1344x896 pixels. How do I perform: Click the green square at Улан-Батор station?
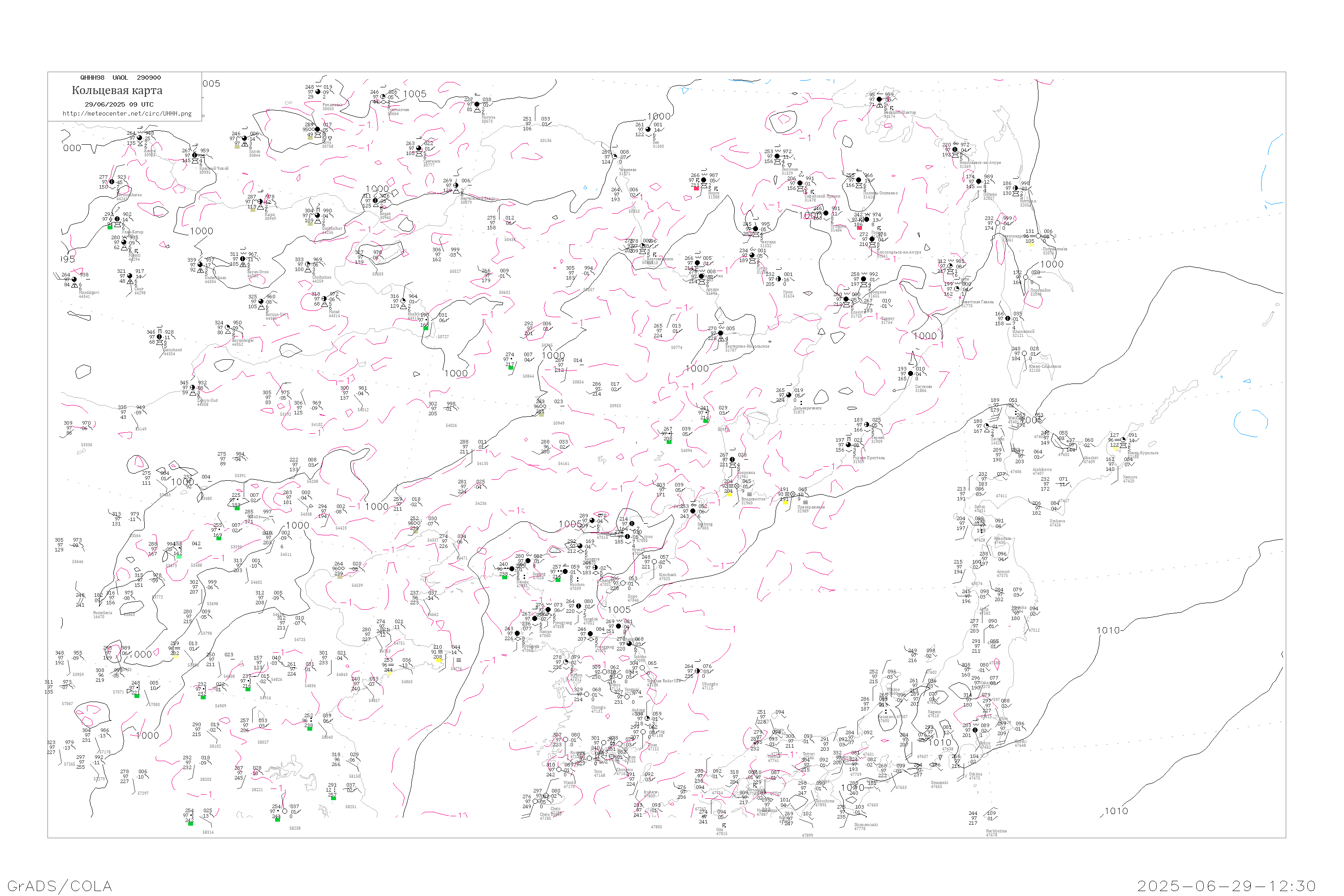110,228
